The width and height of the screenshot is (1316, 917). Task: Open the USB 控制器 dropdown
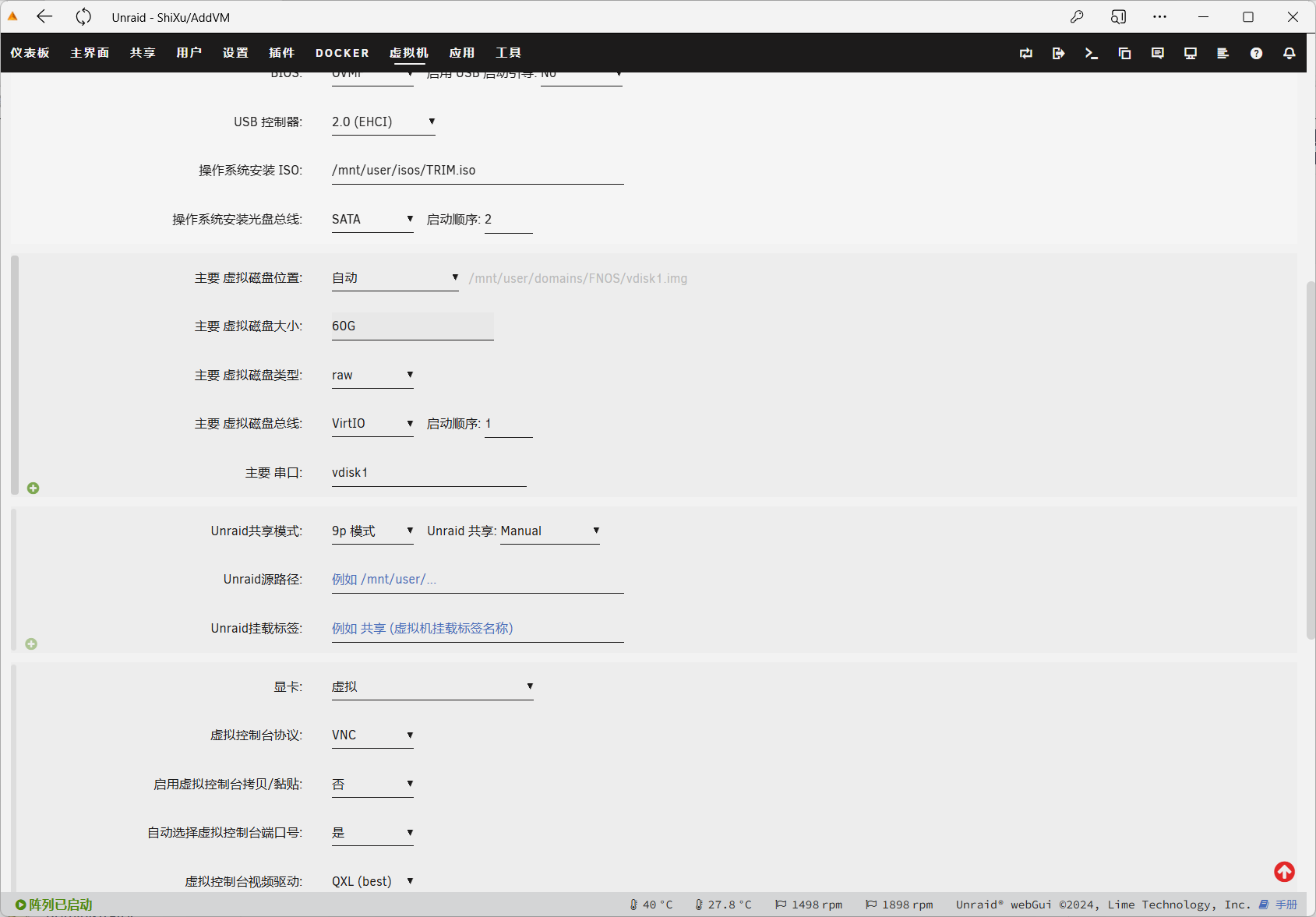[x=383, y=122]
